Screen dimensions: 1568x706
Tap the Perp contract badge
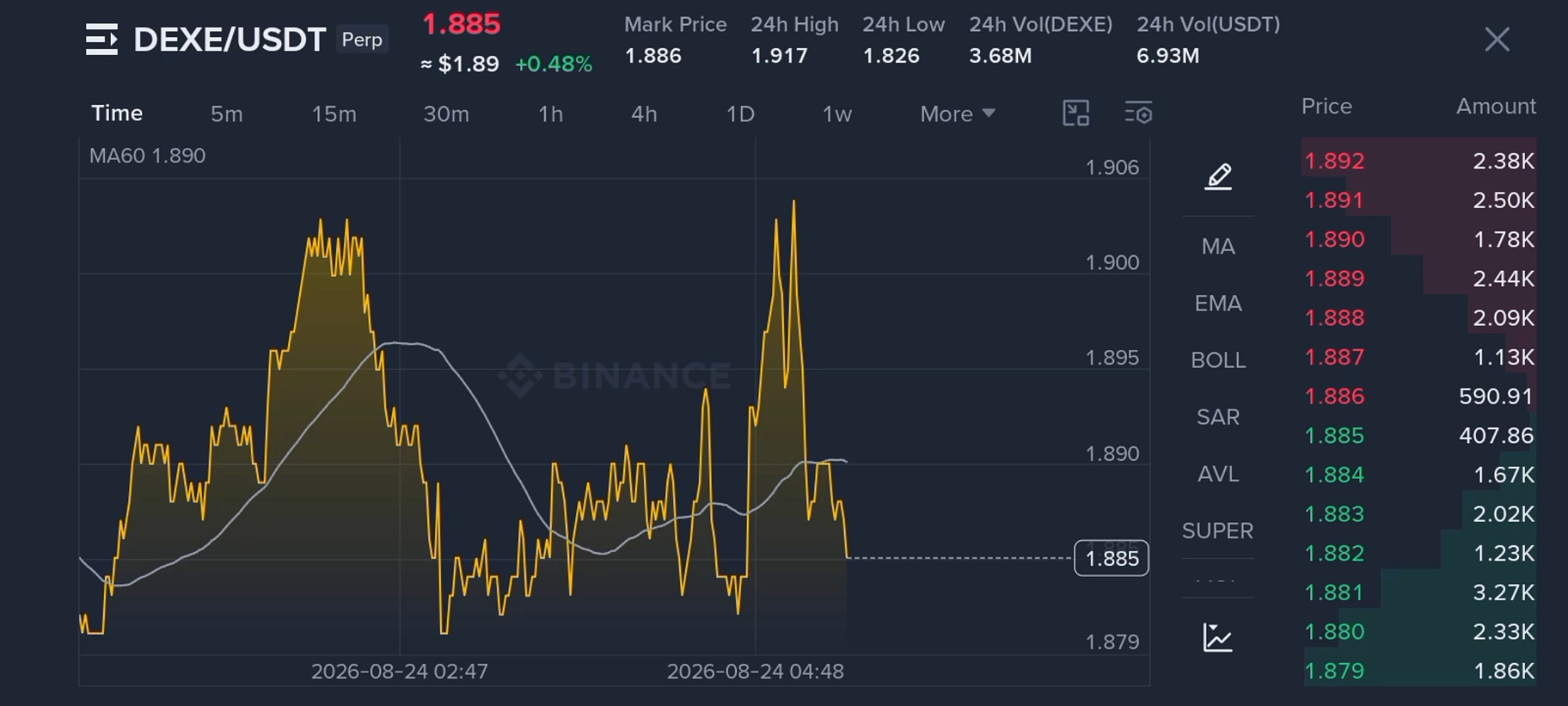[x=362, y=39]
